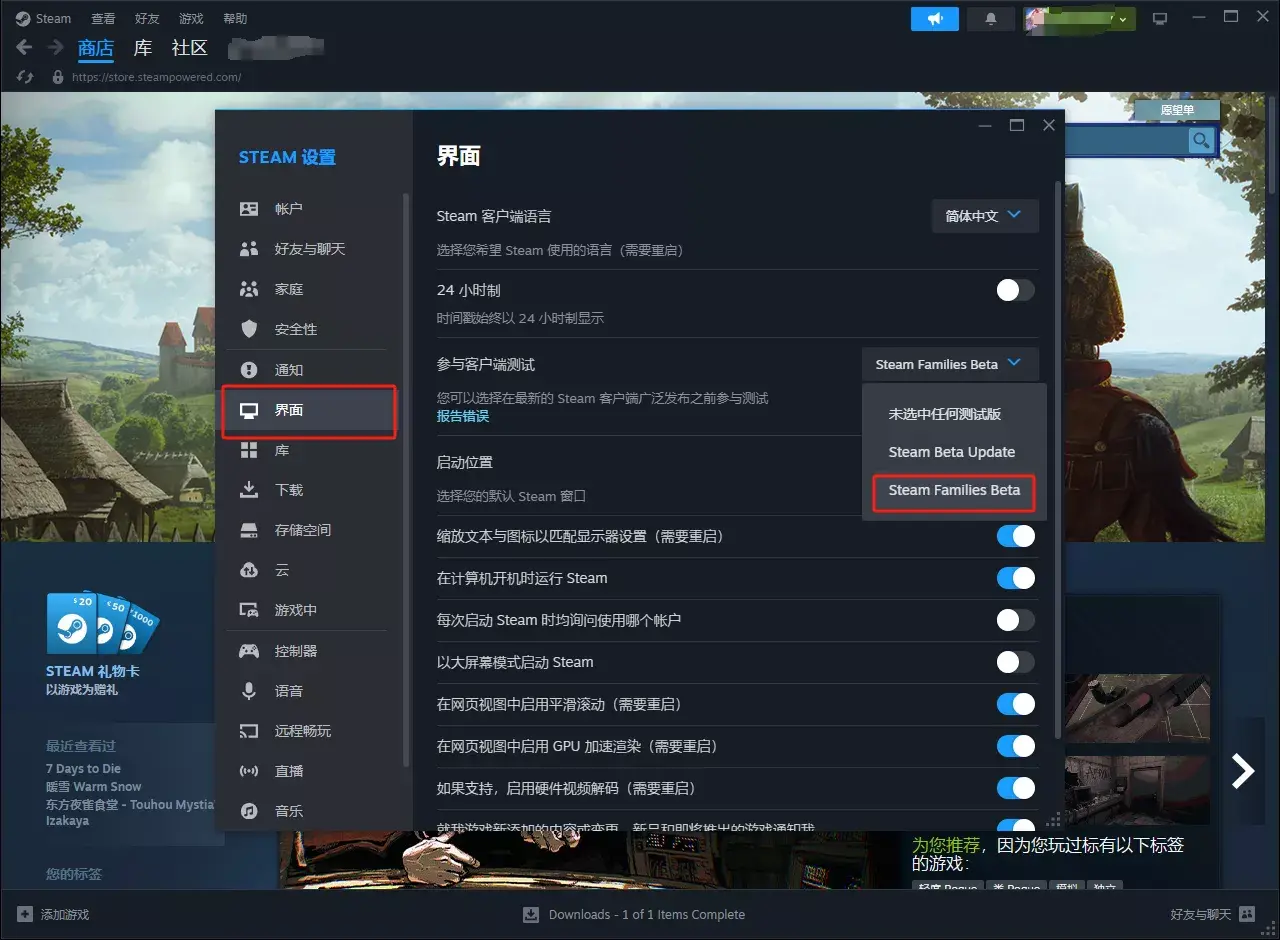The image size is (1280, 940).
Task: Click Downloads 1 of 1 Items Complete
Action: coord(647,914)
